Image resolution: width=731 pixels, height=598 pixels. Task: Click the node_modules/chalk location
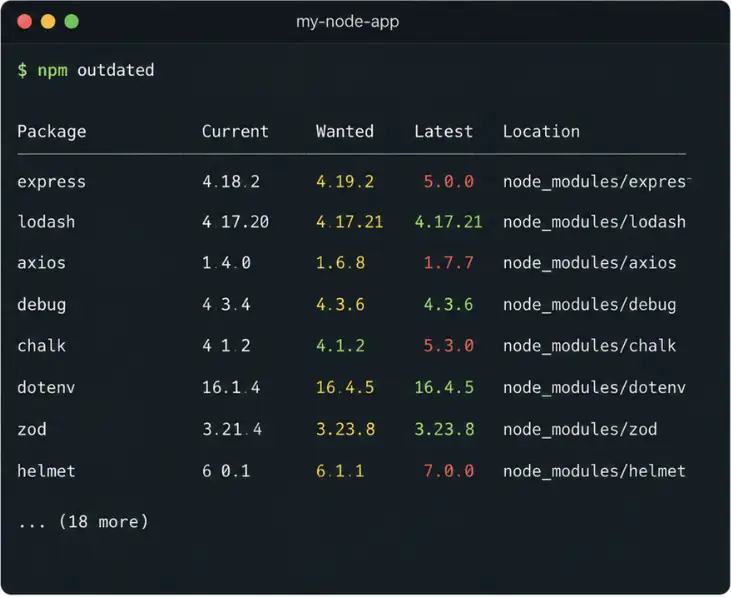(589, 345)
